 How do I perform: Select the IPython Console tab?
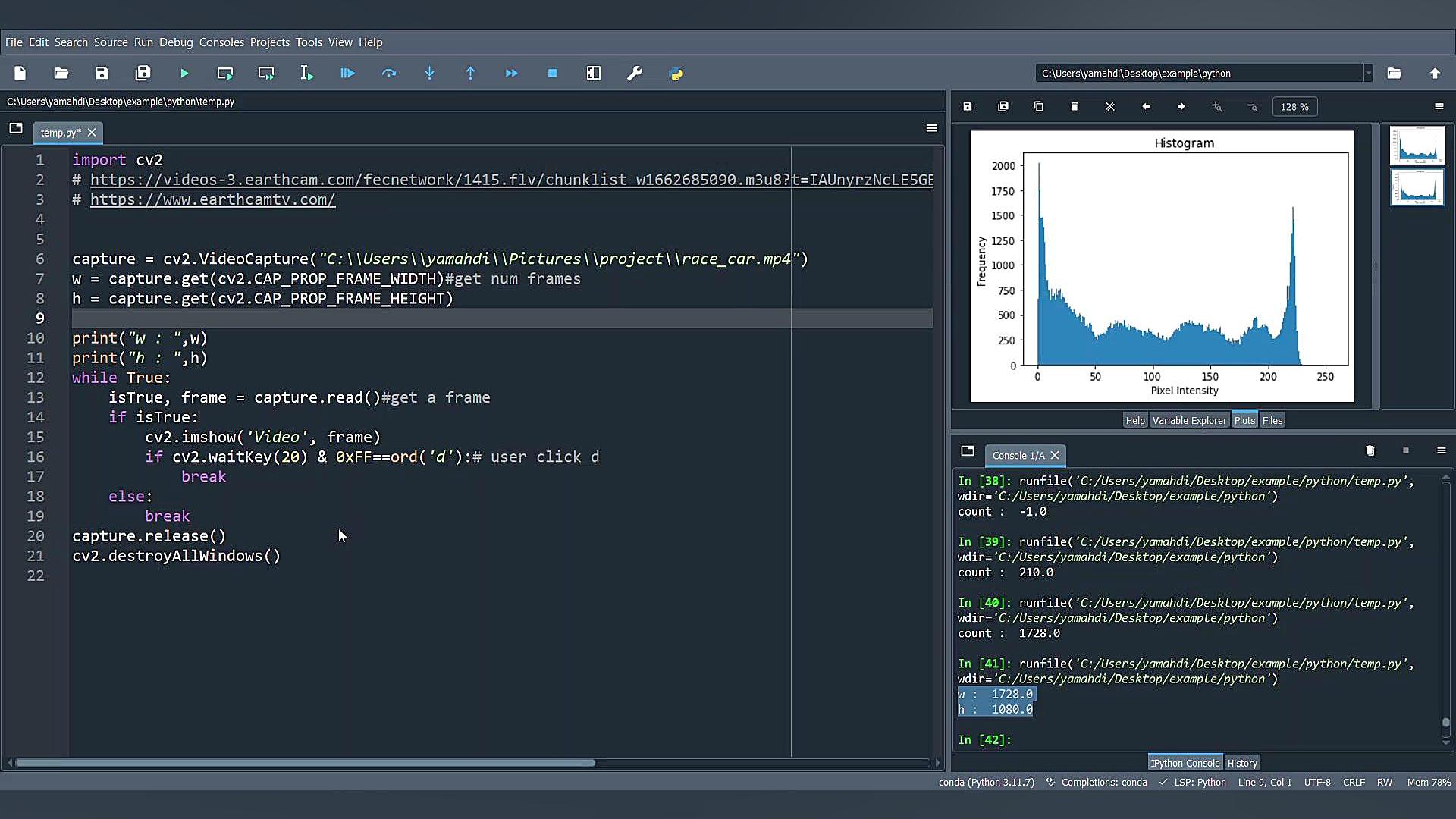click(x=1185, y=764)
